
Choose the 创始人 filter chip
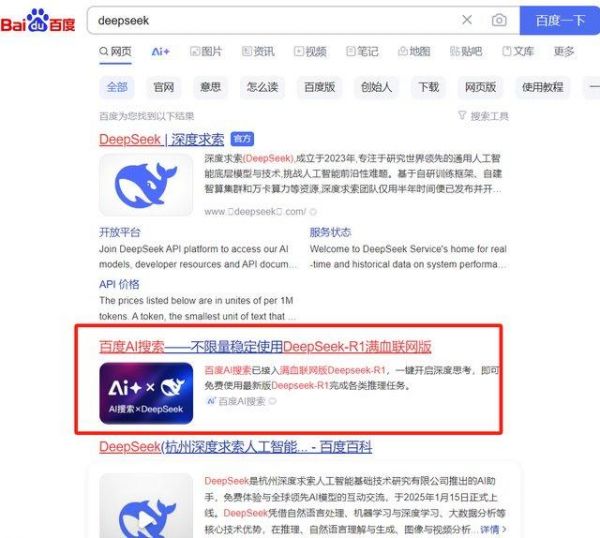(376, 87)
